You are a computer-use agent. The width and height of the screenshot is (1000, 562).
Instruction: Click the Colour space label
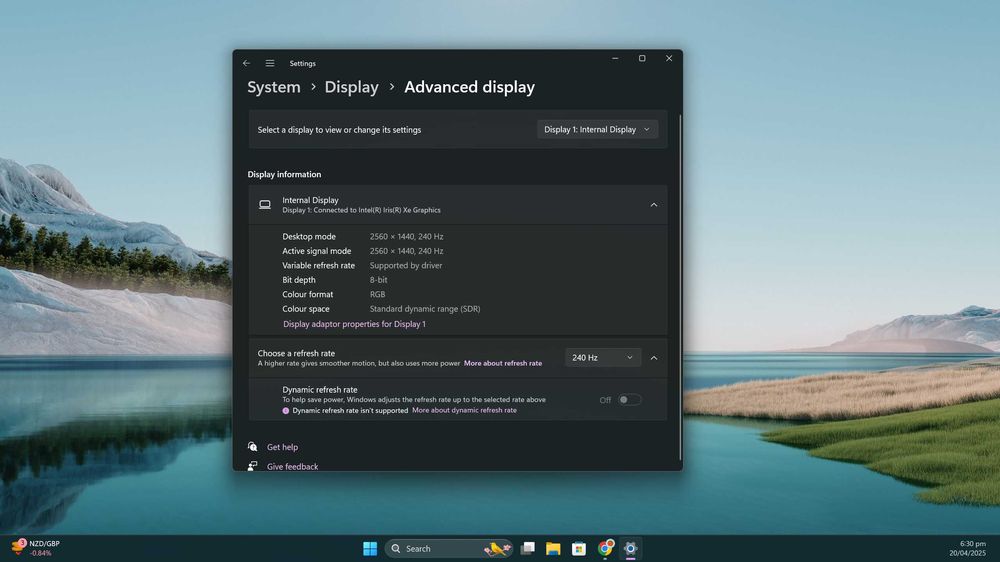click(x=306, y=309)
